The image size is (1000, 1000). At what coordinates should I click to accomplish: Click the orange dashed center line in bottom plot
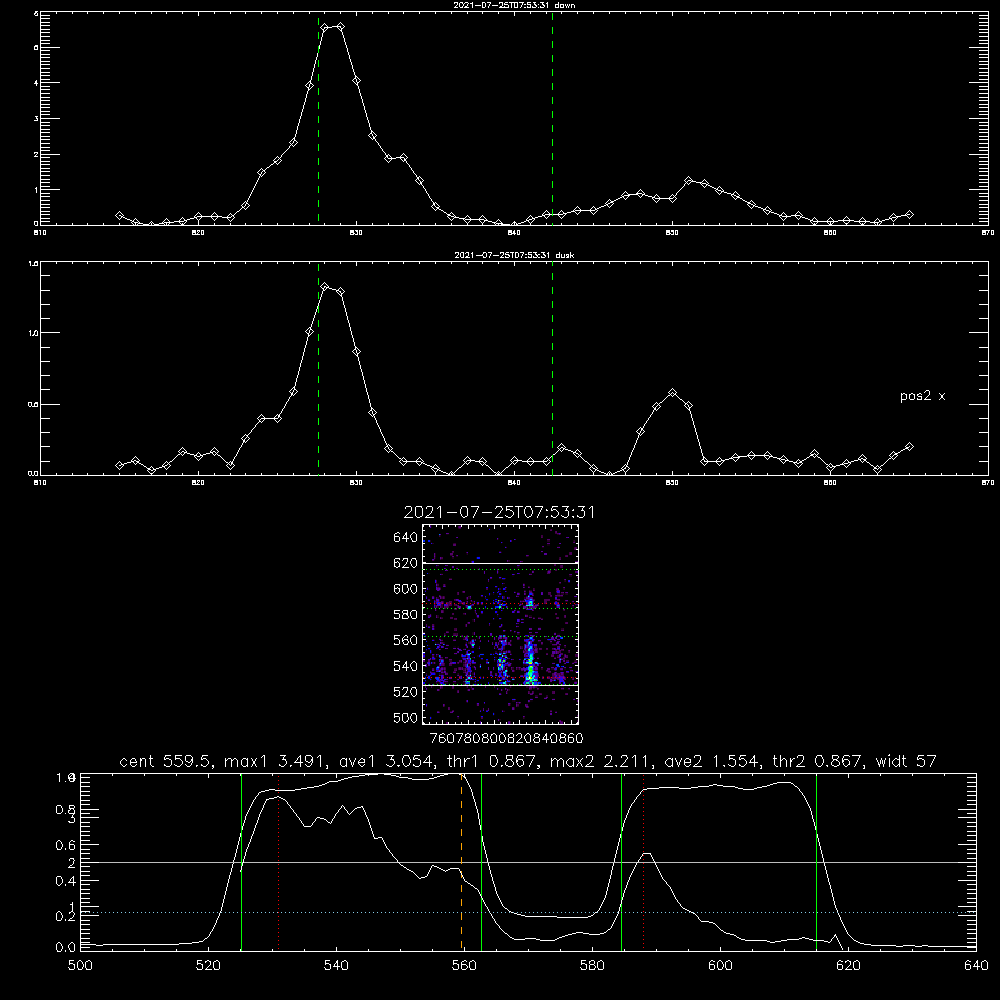(461, 862)
